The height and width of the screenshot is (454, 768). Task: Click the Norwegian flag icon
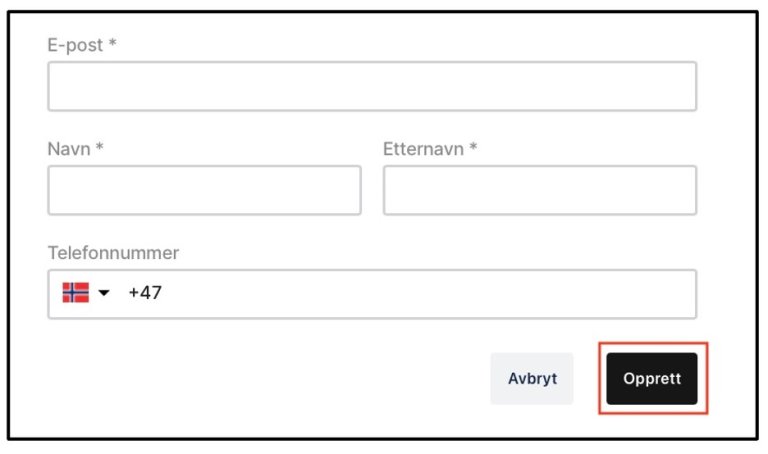[x=76, y=293]
